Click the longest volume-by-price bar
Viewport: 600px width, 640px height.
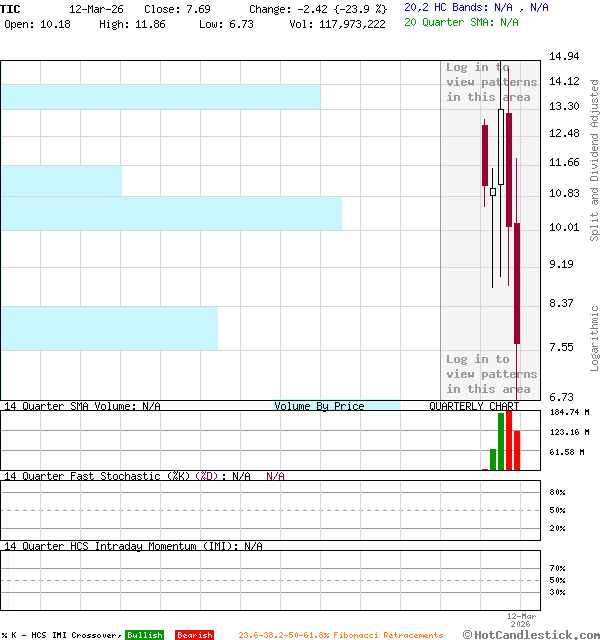point(171,213)
